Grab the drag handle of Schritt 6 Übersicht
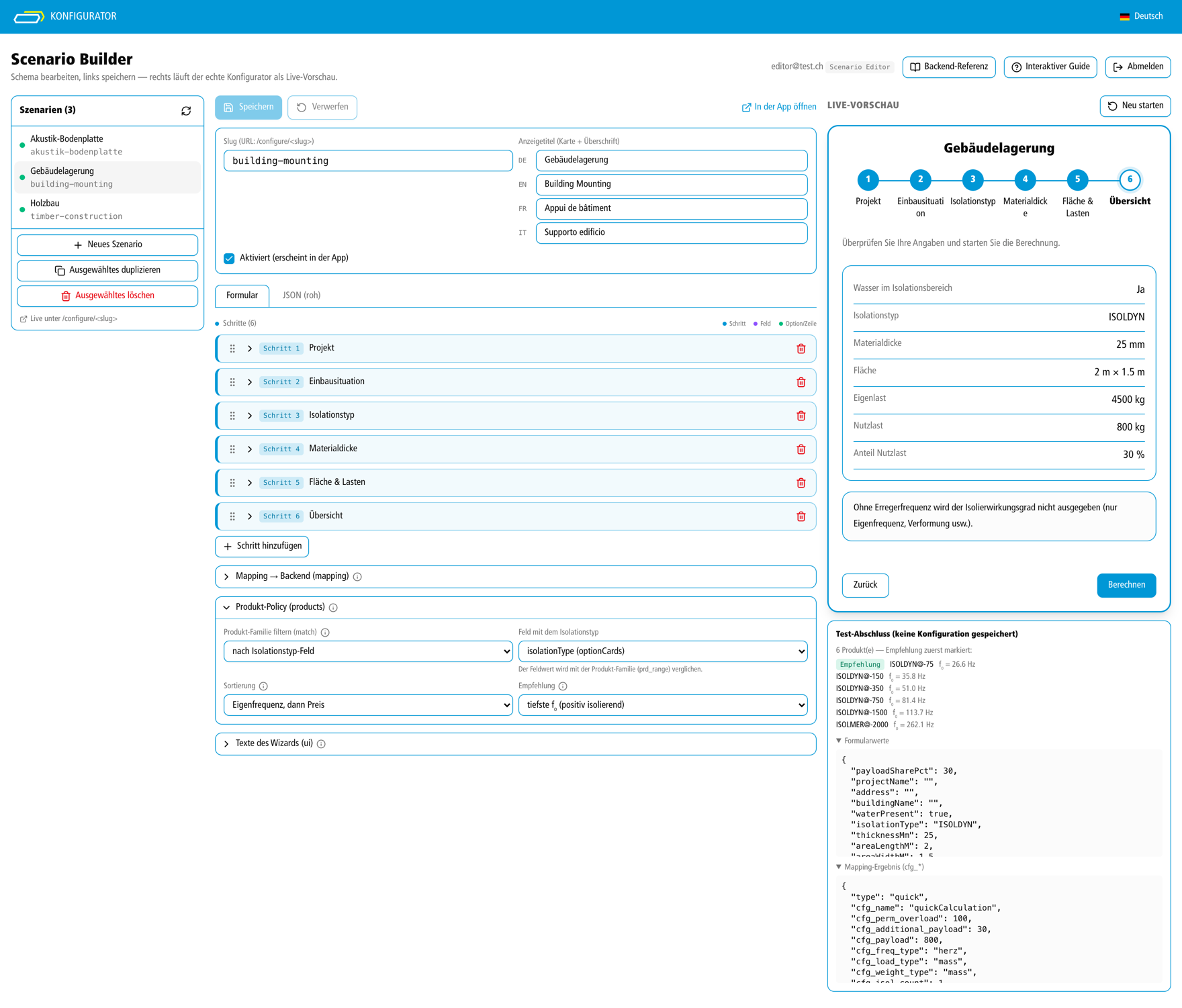This screenshot has height=1008, width=1182. point(232,516)
